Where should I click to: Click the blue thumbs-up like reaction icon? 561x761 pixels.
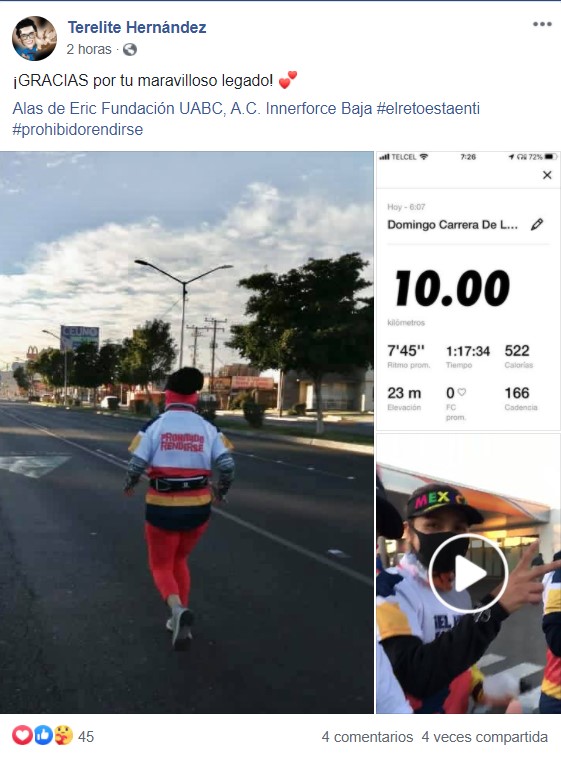coord(43,735)
